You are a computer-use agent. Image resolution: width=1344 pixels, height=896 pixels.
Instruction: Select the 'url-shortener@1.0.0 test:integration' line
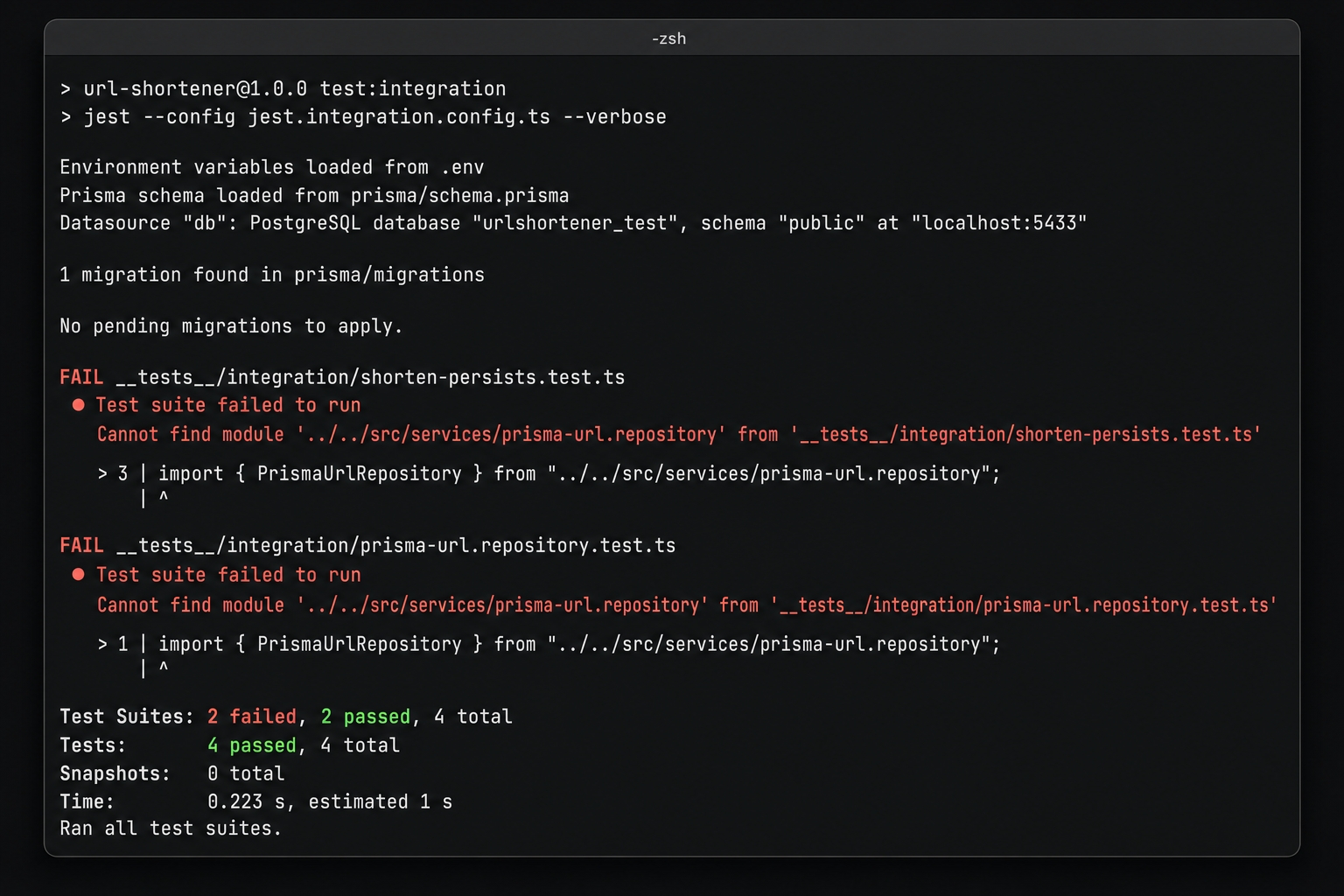point(283,89)
